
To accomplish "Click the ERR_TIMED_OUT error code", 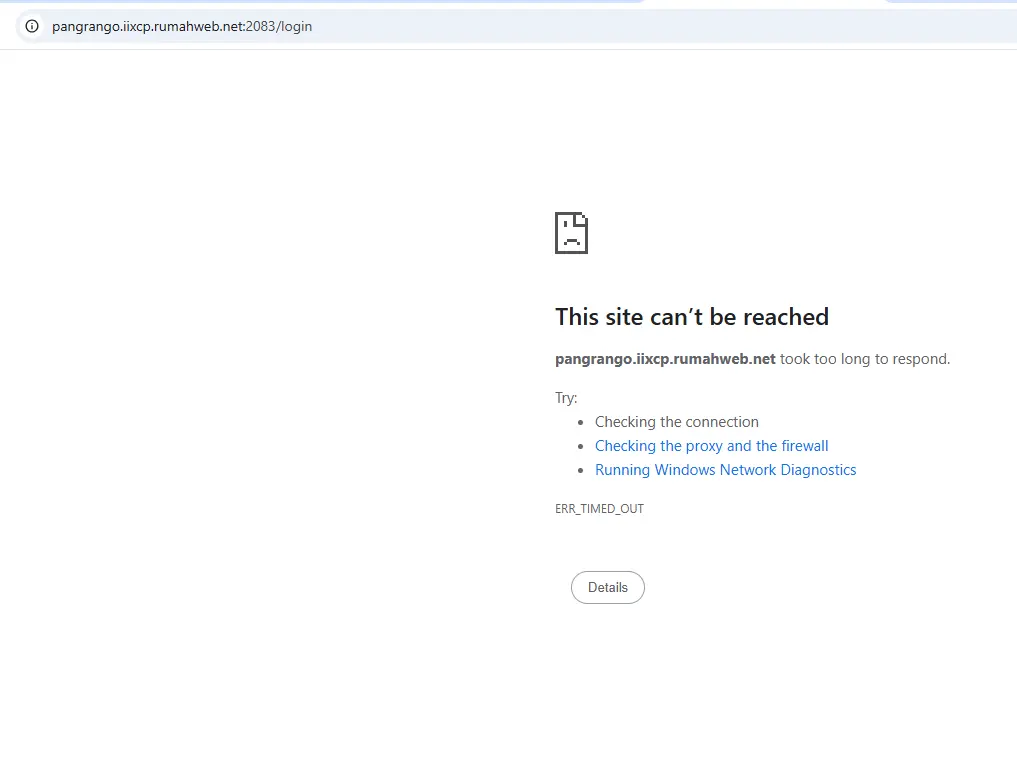I will click(x=599, y=509).
